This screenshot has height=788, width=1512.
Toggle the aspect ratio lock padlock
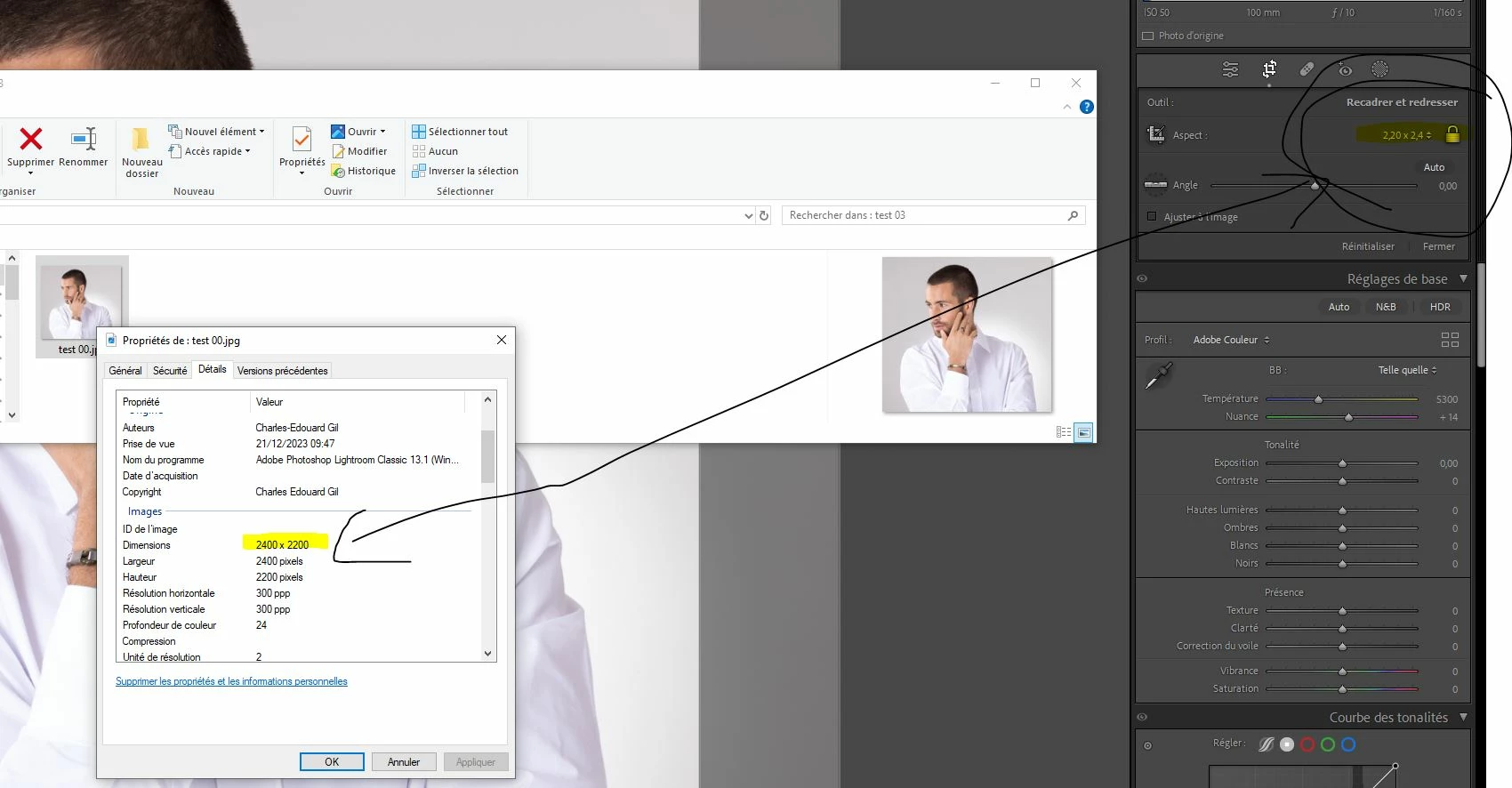pos(1452,134)
